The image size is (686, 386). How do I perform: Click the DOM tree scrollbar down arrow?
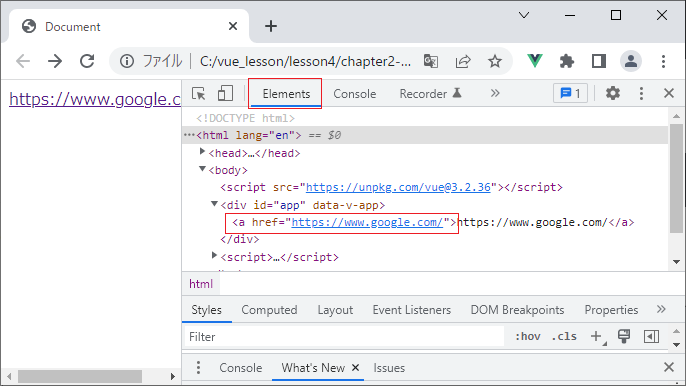click(676, 262)
